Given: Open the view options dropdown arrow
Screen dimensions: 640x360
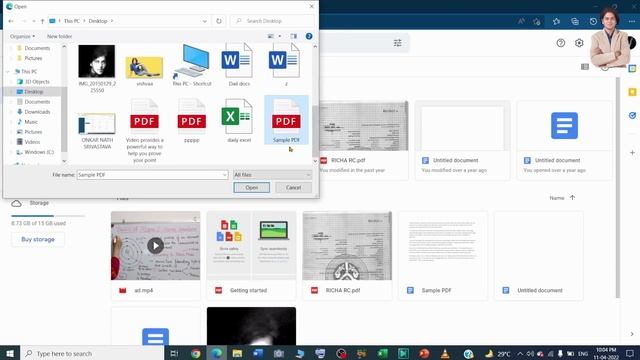Looking at the screenshot, I should (x=280, y=36).
